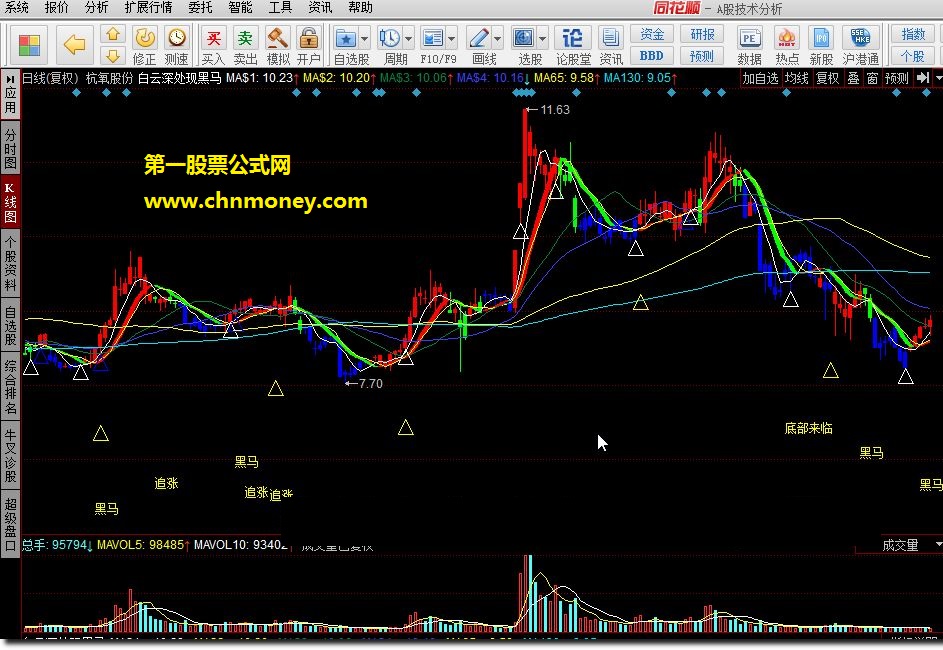Screen dimensions: 943x650
Task: Open the 修正 correction tool
Action: tap(144, 46)
